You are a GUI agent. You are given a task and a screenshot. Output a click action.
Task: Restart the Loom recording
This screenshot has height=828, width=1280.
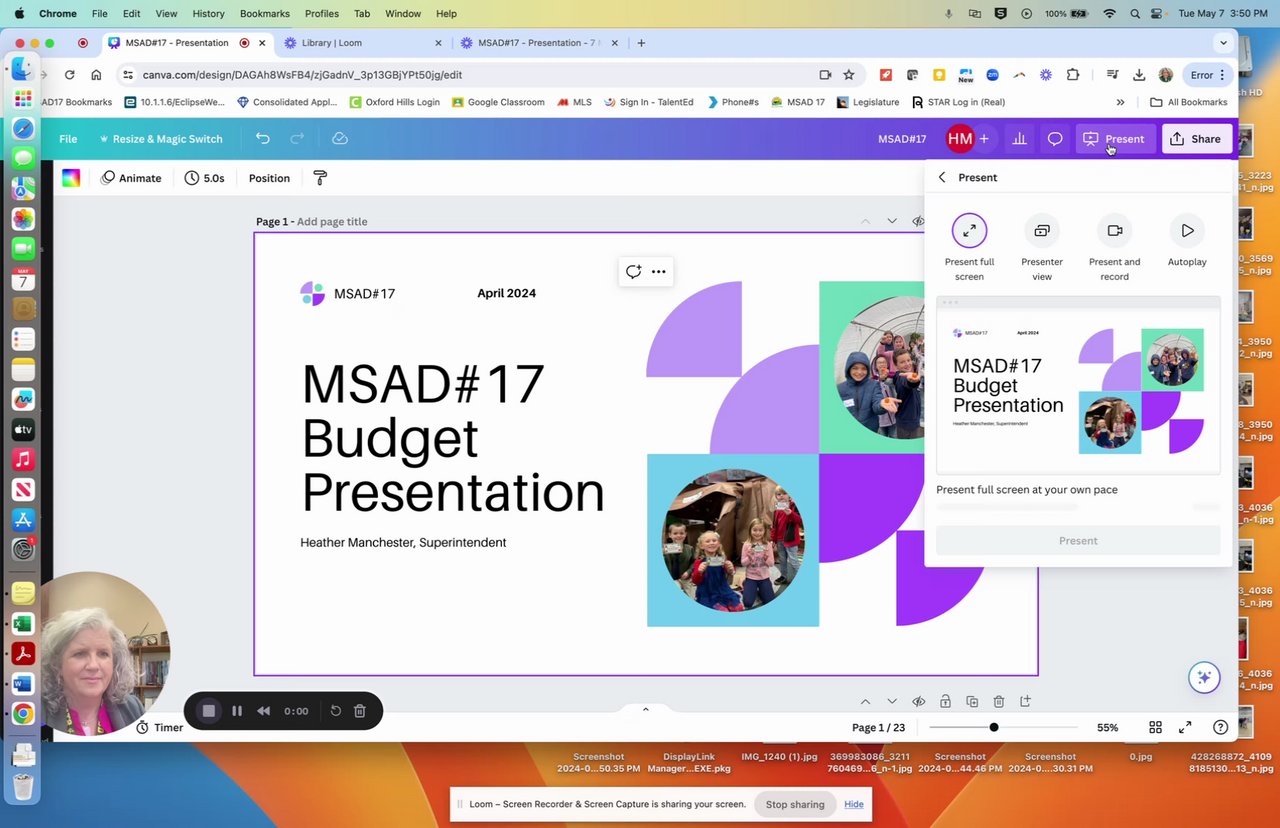[336, 711]
